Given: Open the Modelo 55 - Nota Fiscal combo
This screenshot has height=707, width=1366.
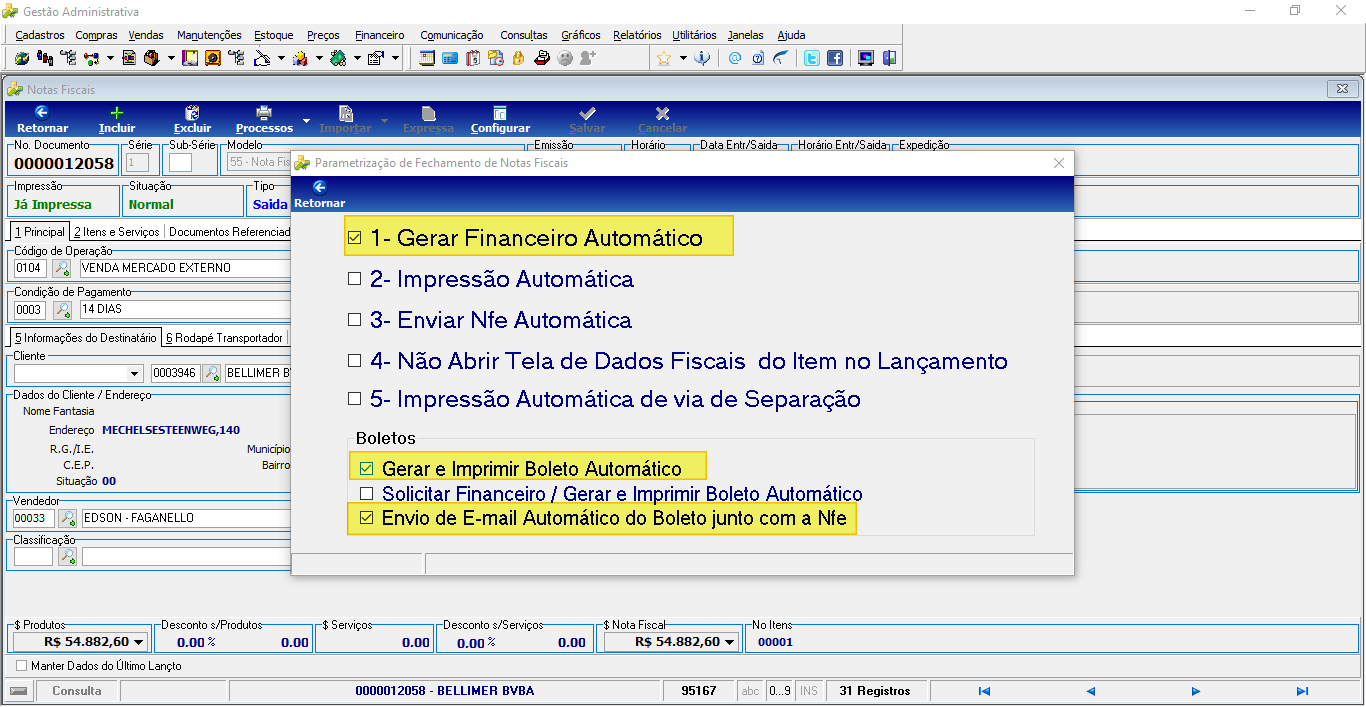Looking at the screenshot, I should coord(258,162).
